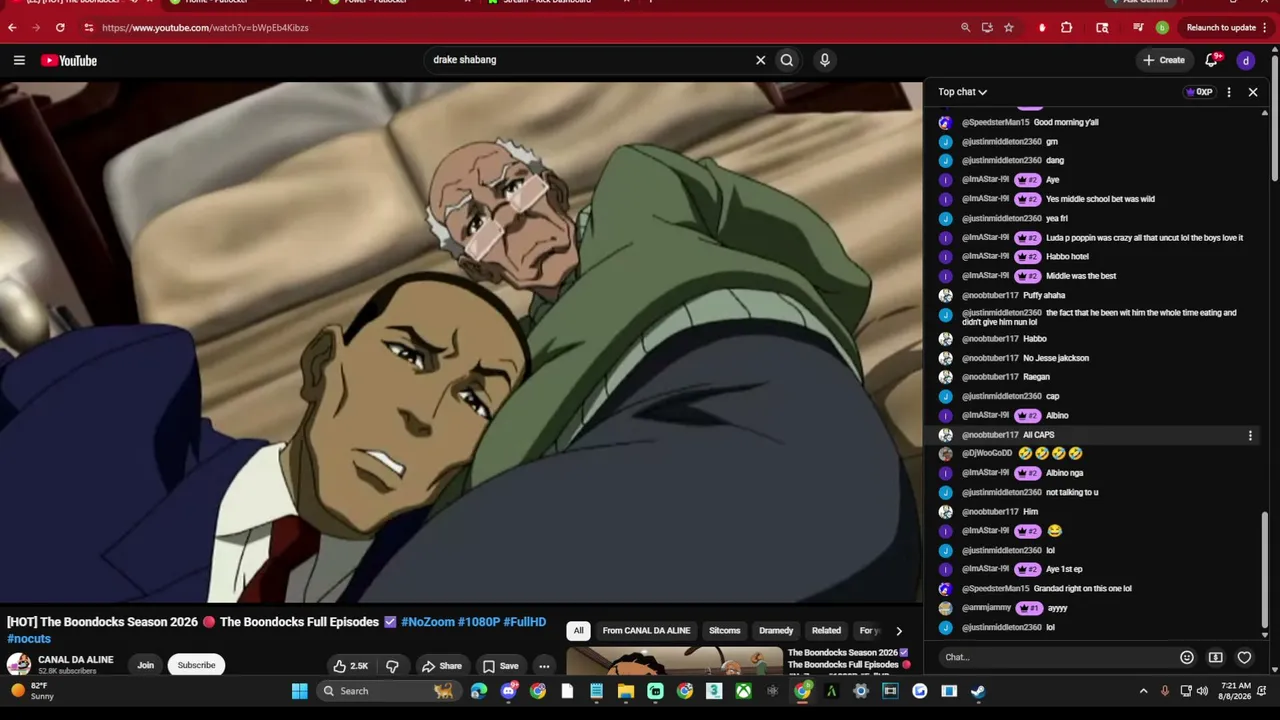1280x720 pixels.
Task: Close the live chat panel
Action: [1253, 92]
